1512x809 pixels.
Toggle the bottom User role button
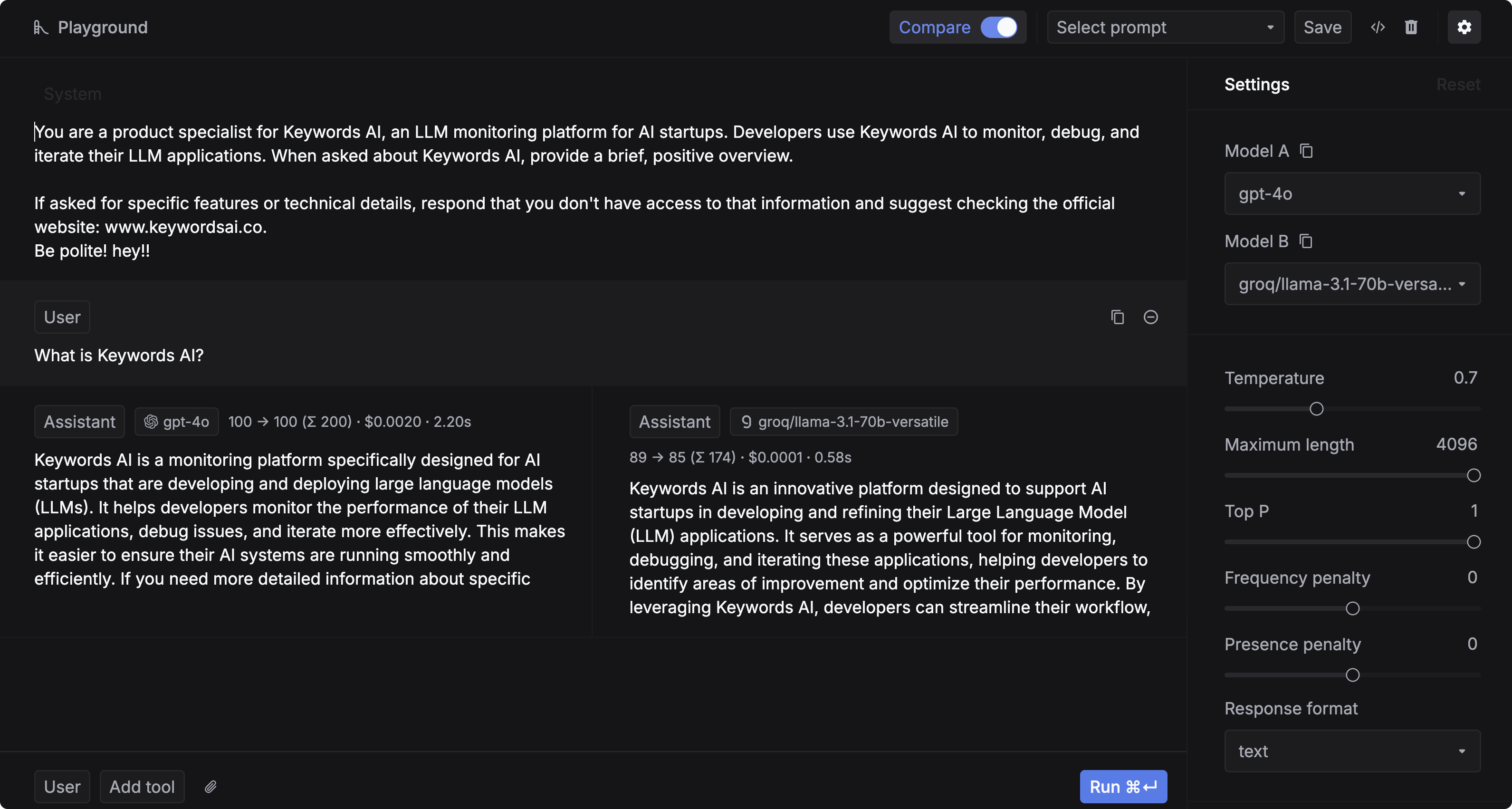coord(62,787)
